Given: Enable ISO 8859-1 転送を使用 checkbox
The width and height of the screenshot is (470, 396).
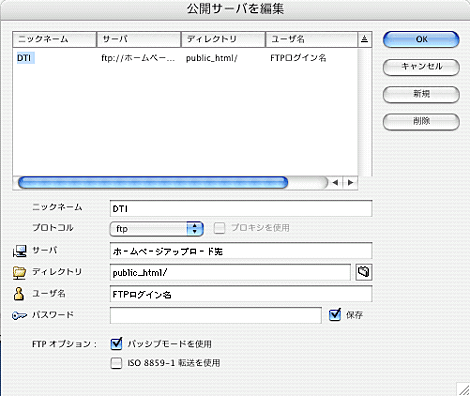Looking at the screenshot, I should (x=116, y=363).
